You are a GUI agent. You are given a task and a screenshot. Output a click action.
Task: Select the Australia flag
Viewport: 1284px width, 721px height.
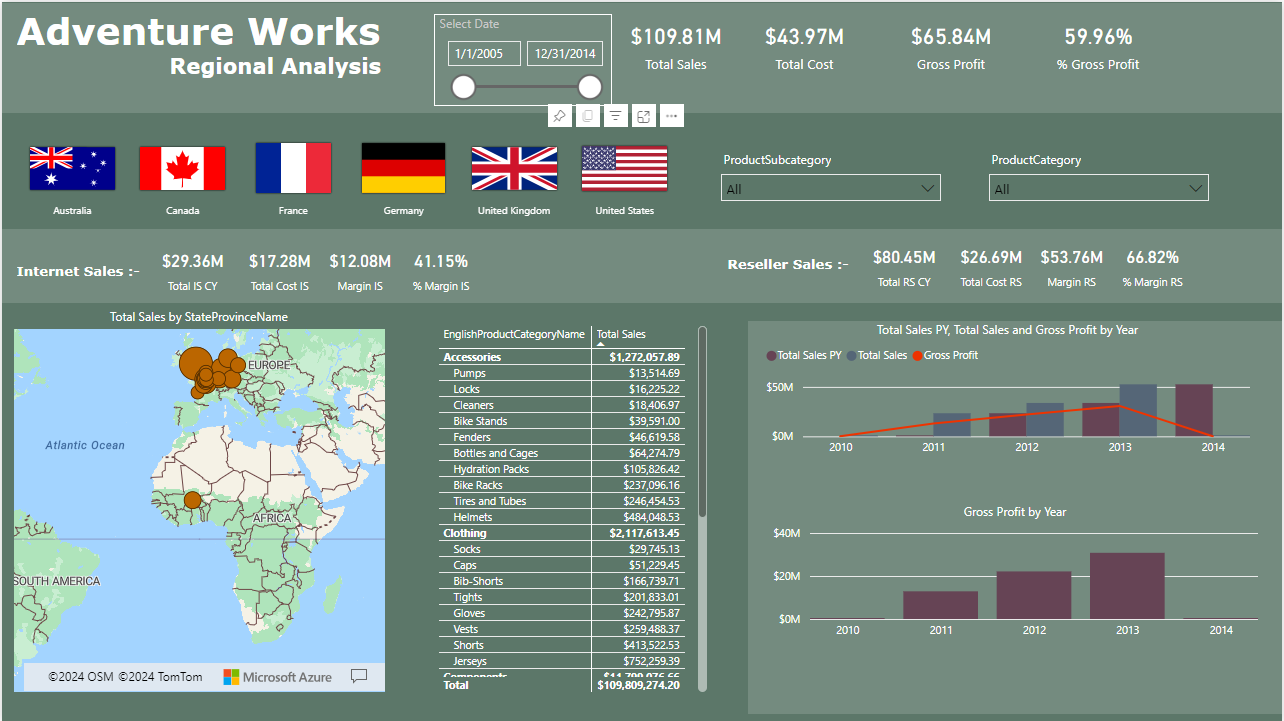coord(72,168)
